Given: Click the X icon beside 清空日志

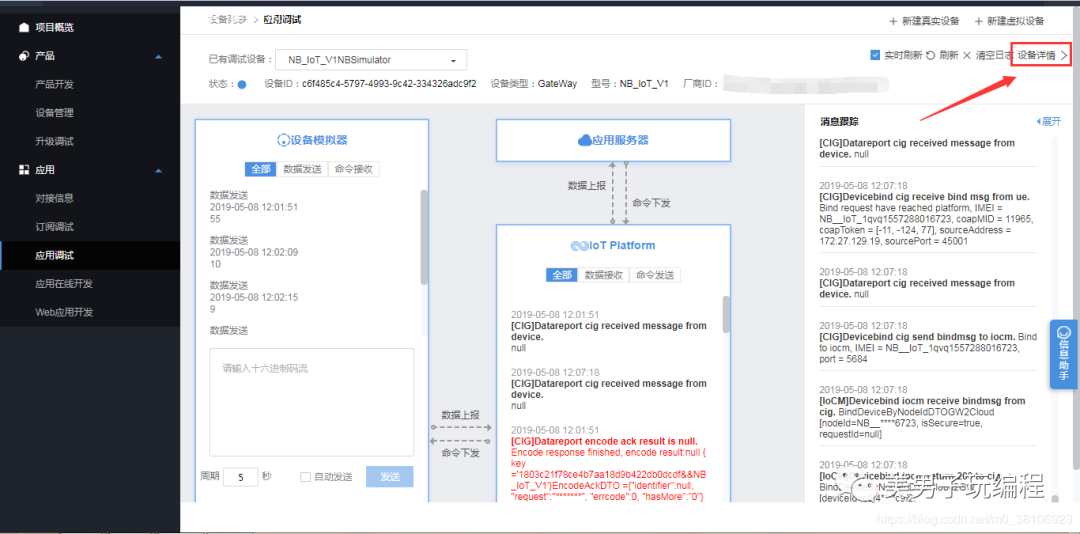Looking at the screenshot, I should (966, 55).
